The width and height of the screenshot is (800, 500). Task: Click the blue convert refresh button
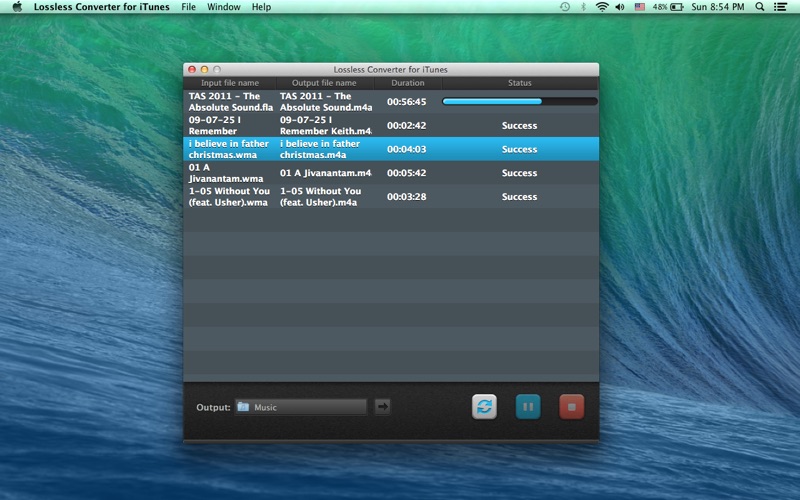pos(484,407)
